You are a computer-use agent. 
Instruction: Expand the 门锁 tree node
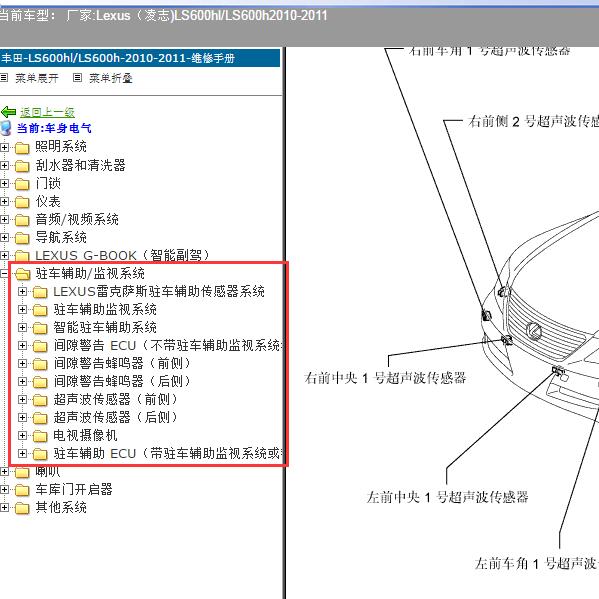4,183
